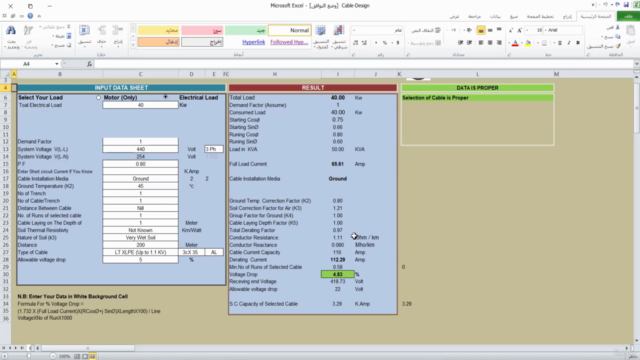
Task: Open Format as Table gallery
Action: [x=321, y=31]
